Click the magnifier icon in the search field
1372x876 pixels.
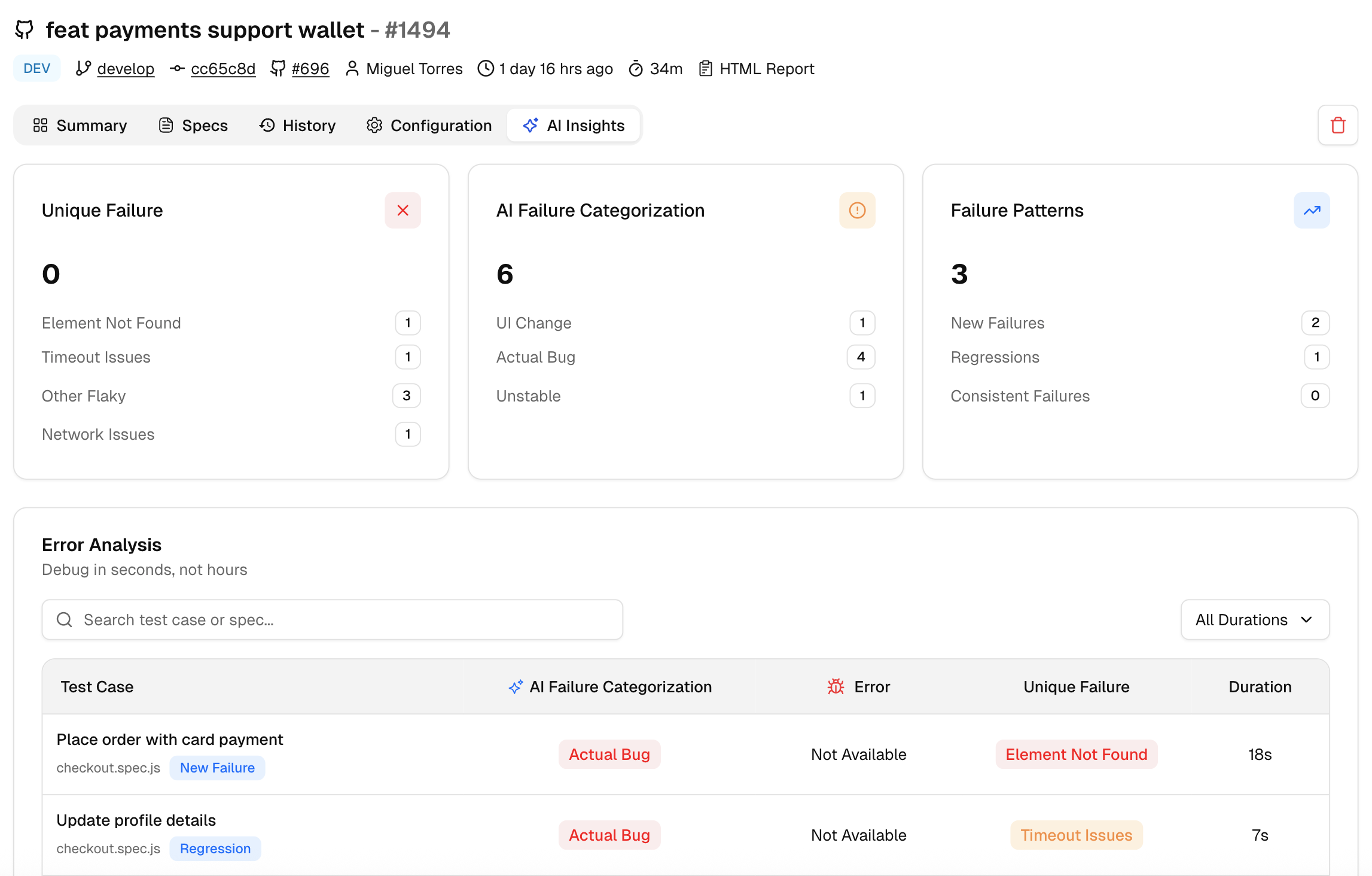click(65, 620)
